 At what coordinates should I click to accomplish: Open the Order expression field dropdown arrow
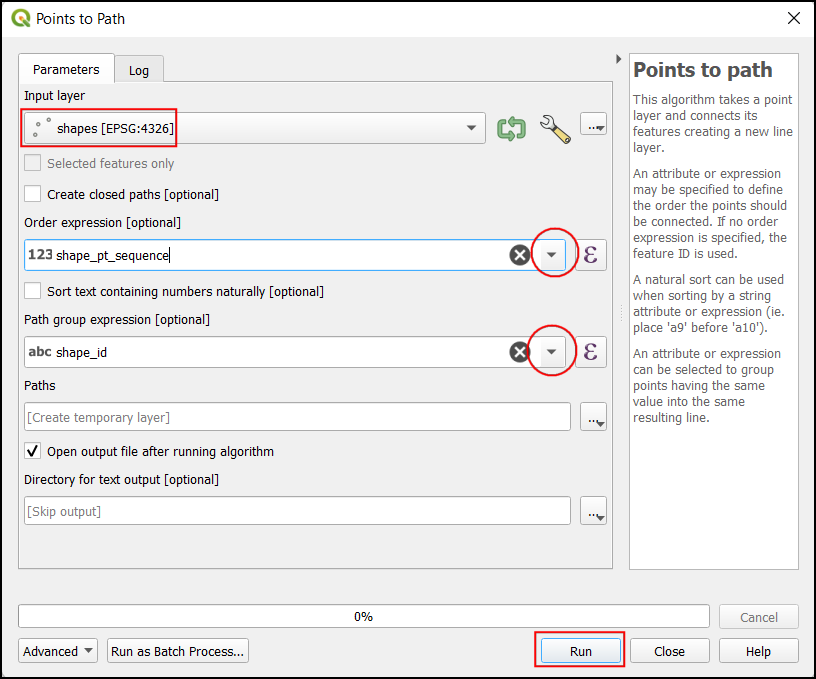[x=552, y=255]
